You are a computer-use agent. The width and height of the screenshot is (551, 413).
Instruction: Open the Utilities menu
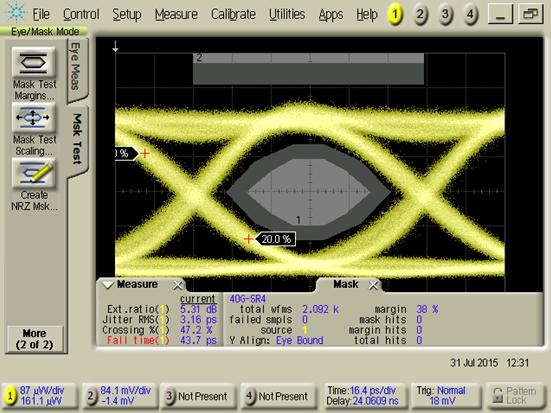[287, 14]
